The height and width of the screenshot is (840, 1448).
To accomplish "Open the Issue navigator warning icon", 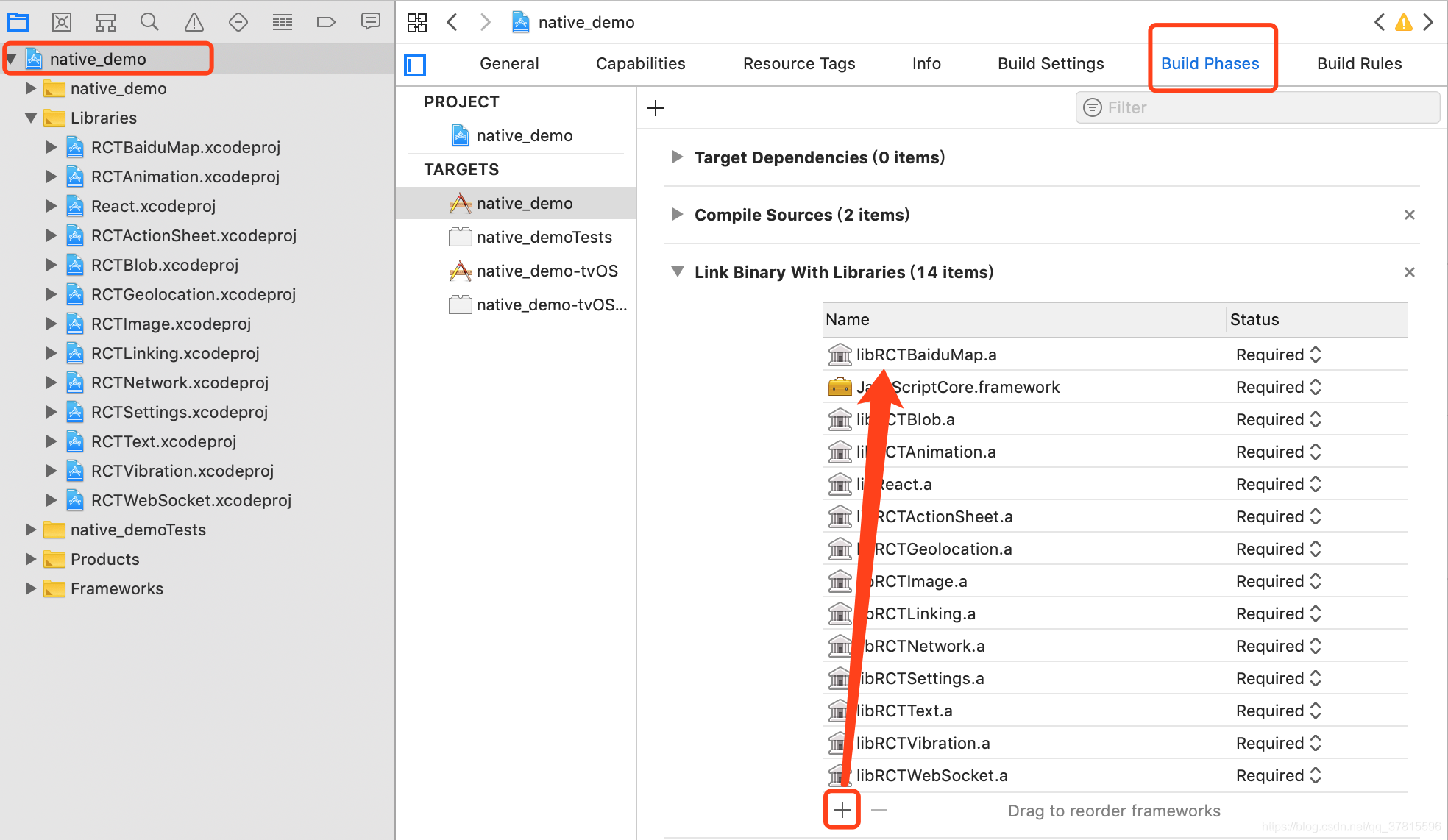I will (194, 22).
